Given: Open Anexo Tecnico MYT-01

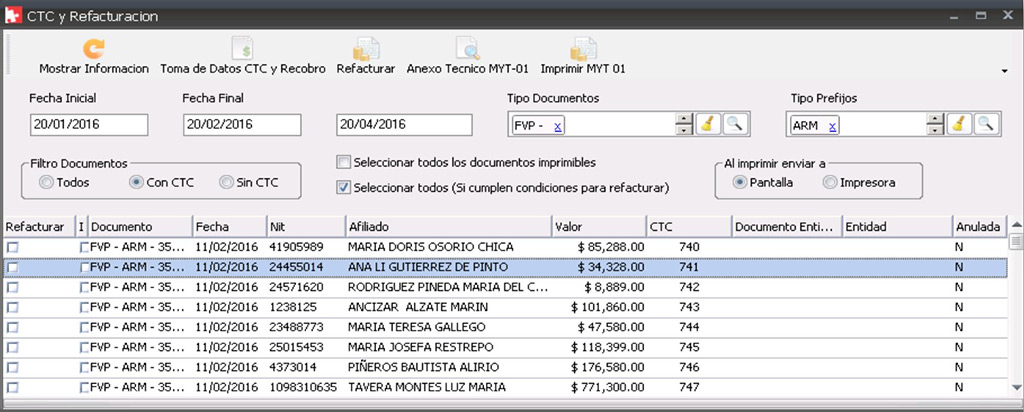Looking at the screenshot, I should point(467,49).
